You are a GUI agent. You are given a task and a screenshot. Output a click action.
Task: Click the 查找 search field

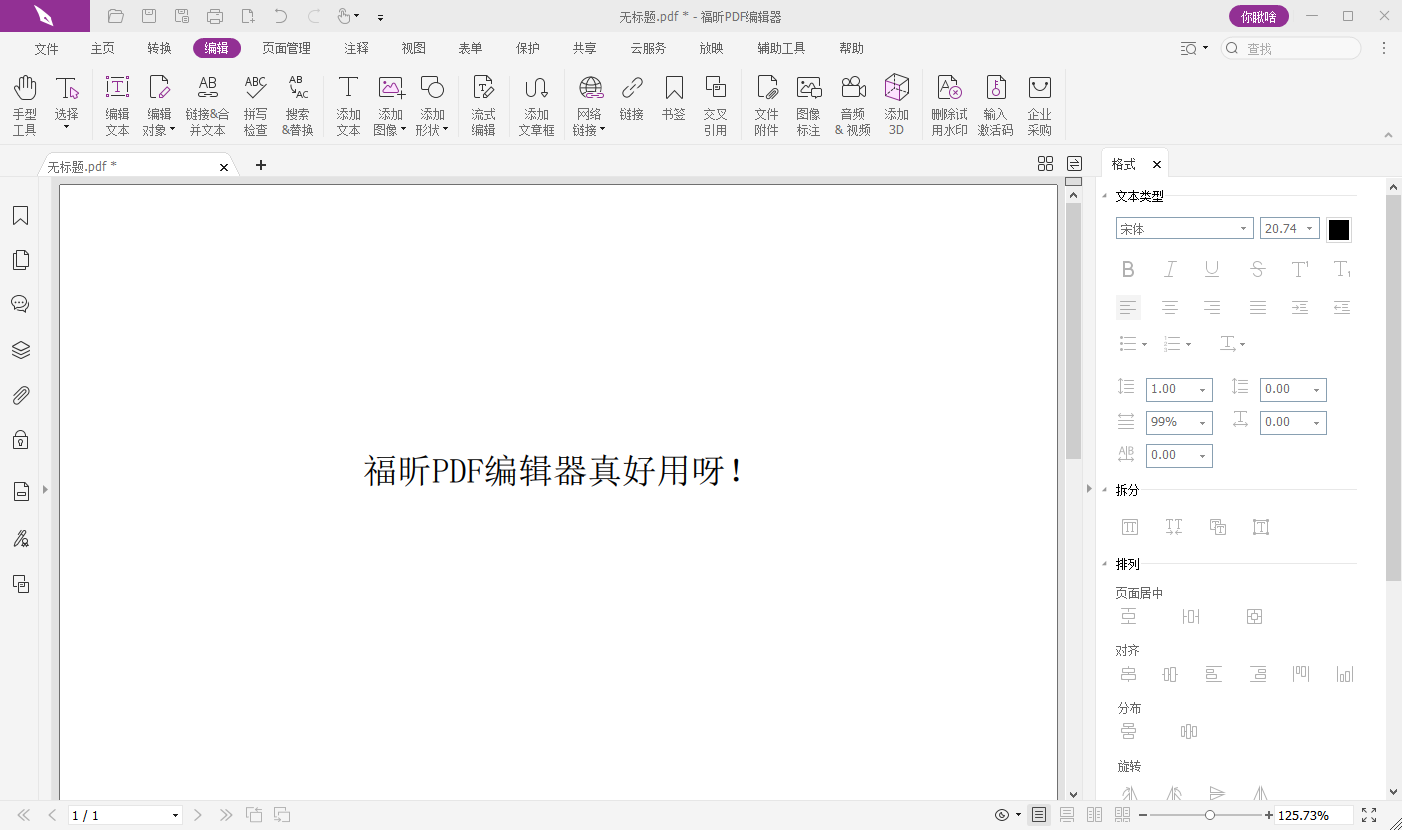point(1298,48)
